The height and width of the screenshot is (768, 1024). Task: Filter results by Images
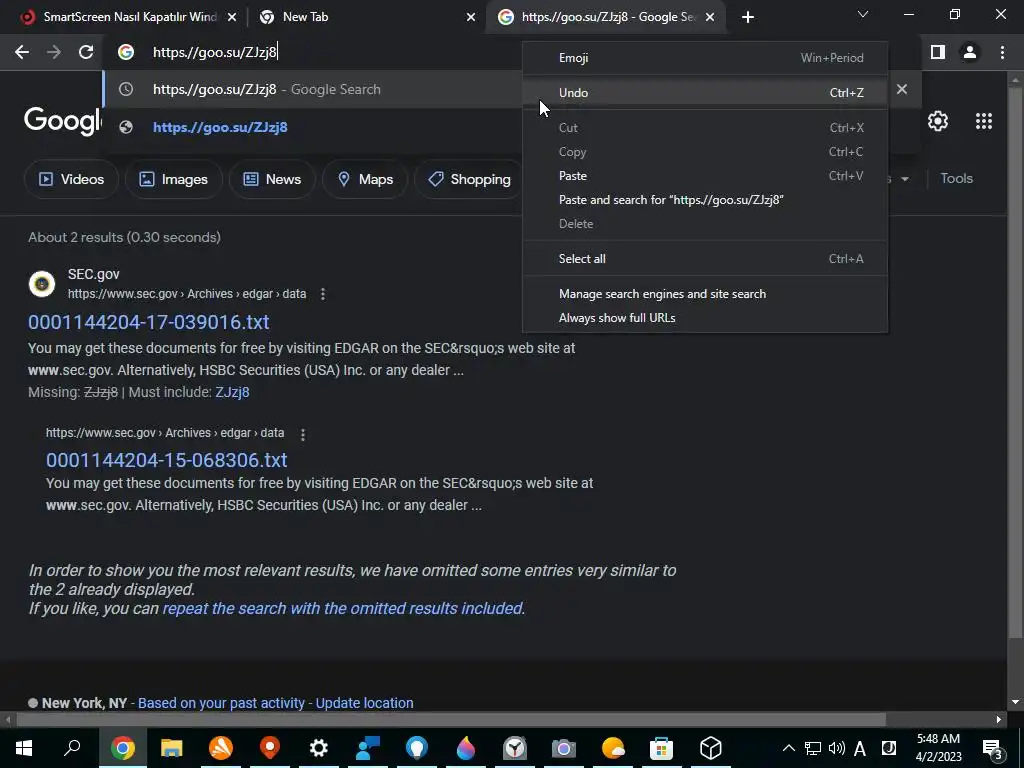click(x=174, y=179)
